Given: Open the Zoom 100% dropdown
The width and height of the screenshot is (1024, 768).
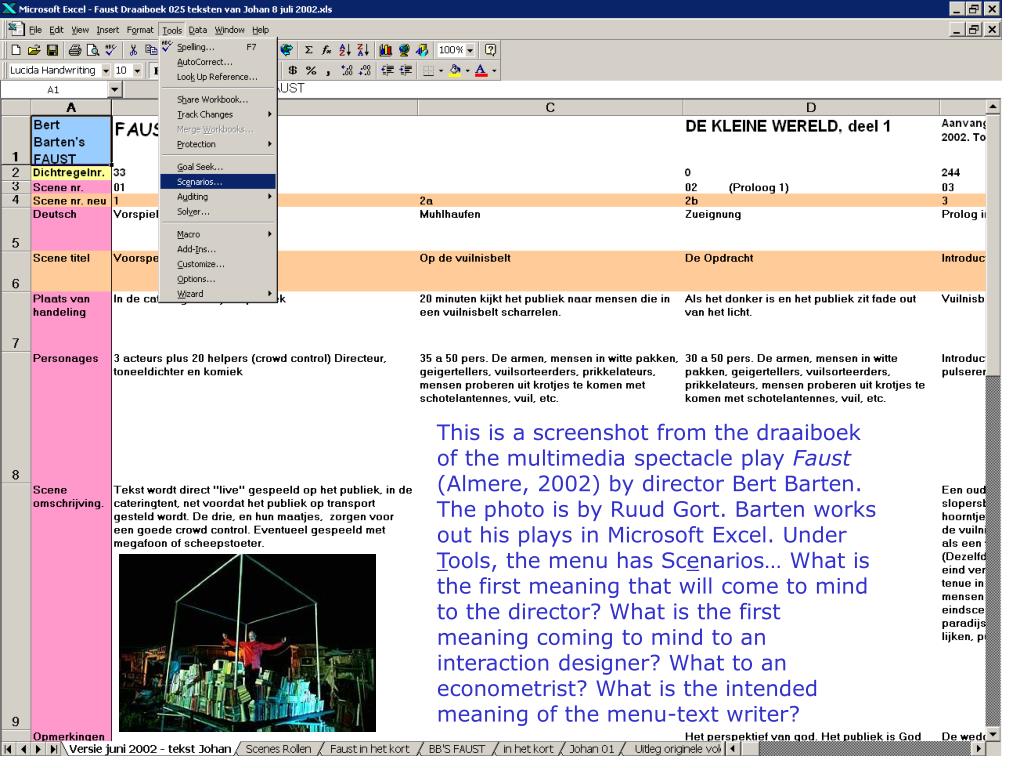Looking at the screenshot, I should click(x=470, y=50).
